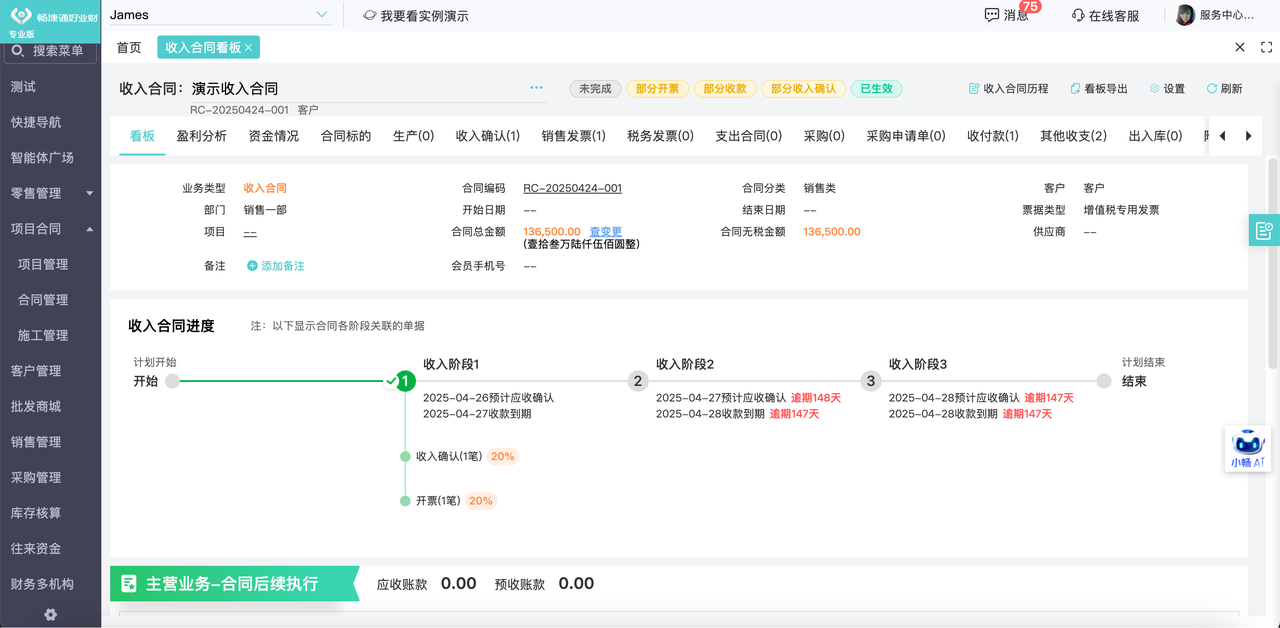Open the 消息 messages icon
Image resolution: width=1280 pixels, height=628 pixels.
(x=992, y=15)
